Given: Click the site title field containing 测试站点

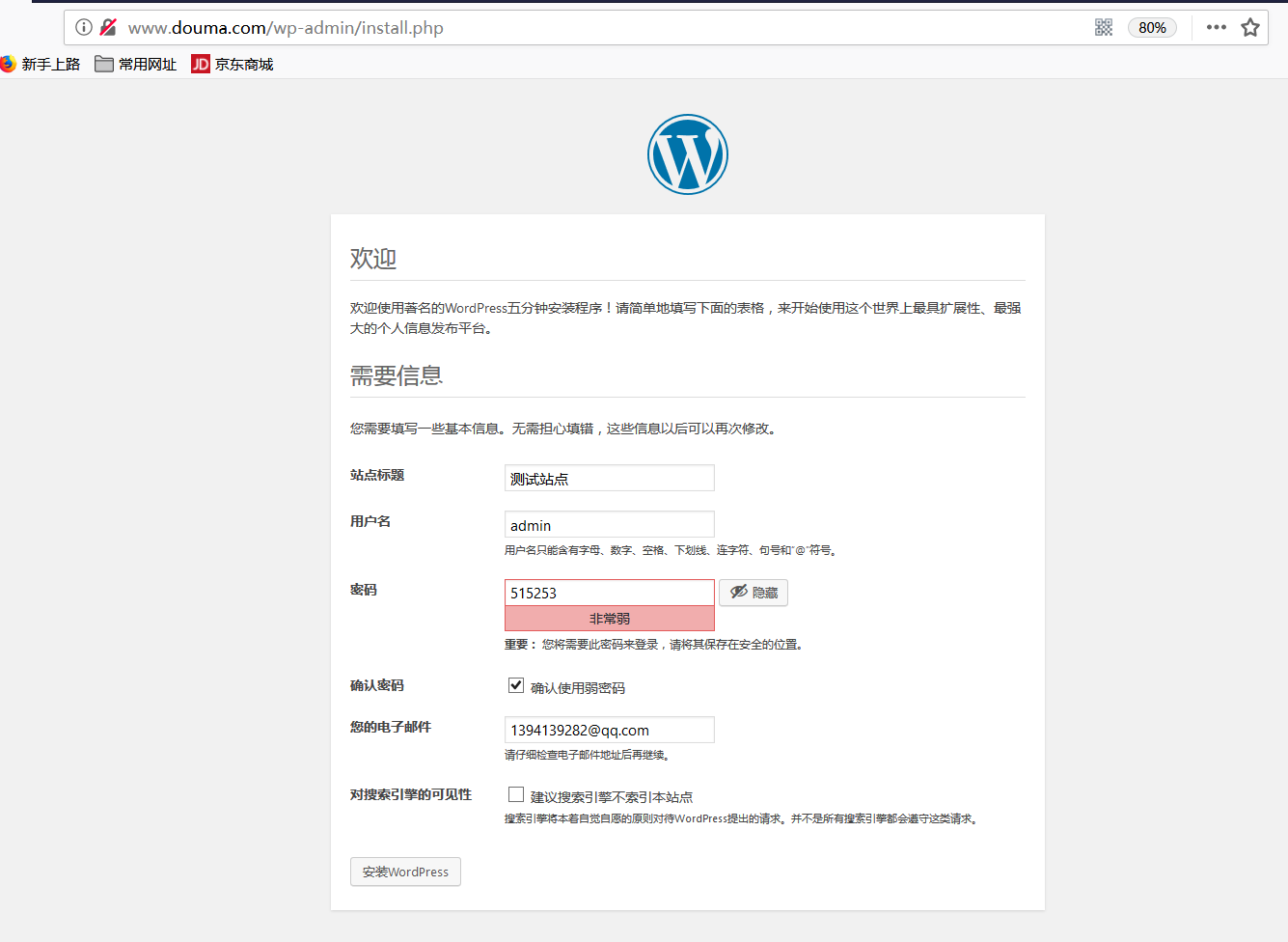Looking at the screenshot, I should click(610, 478).
